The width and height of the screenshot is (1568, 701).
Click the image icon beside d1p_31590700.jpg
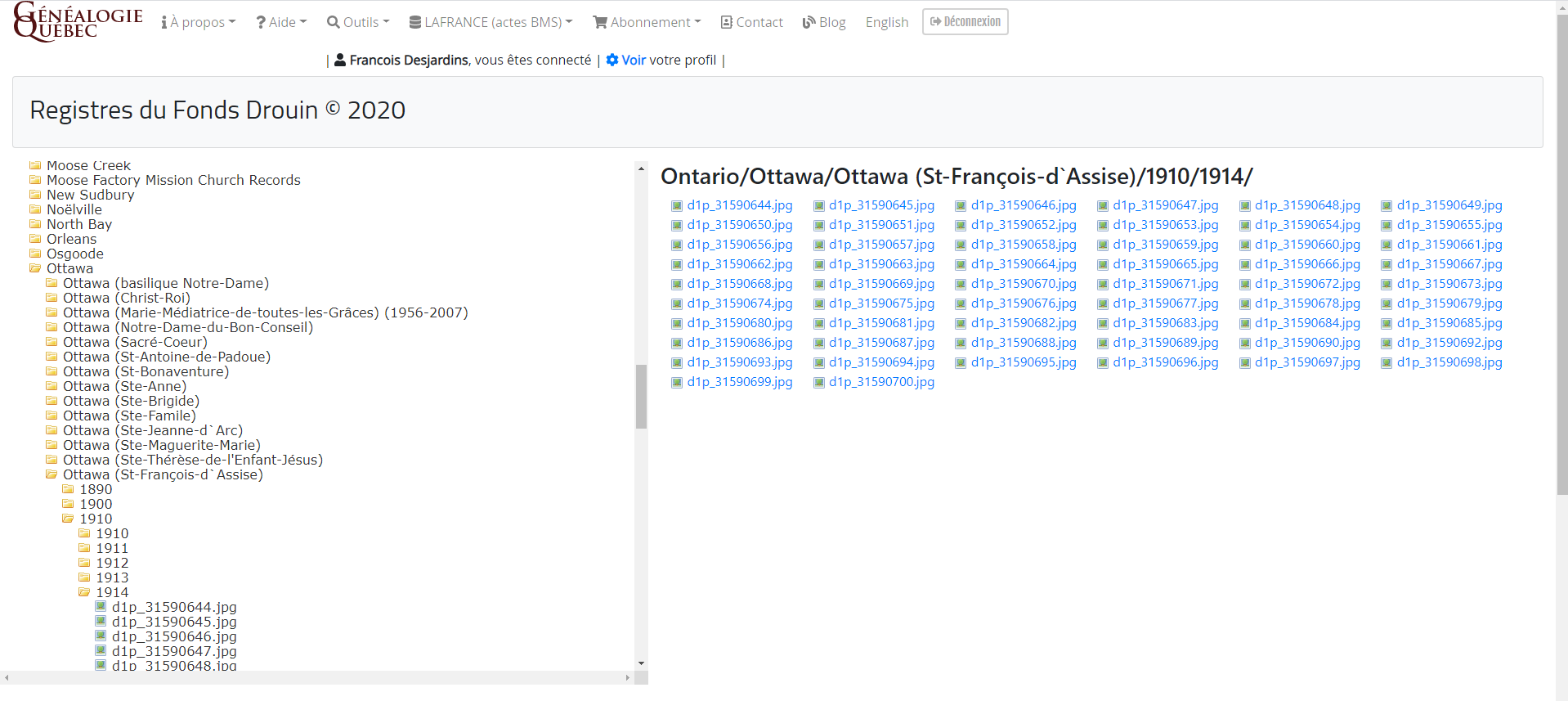(x=818, y=383)
